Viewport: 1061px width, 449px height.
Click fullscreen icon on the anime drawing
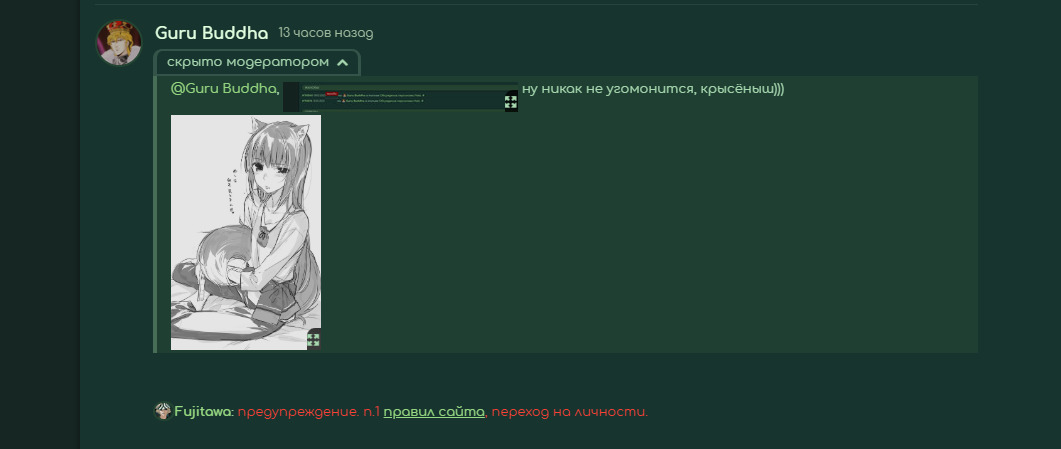click(x=313, y=340)
